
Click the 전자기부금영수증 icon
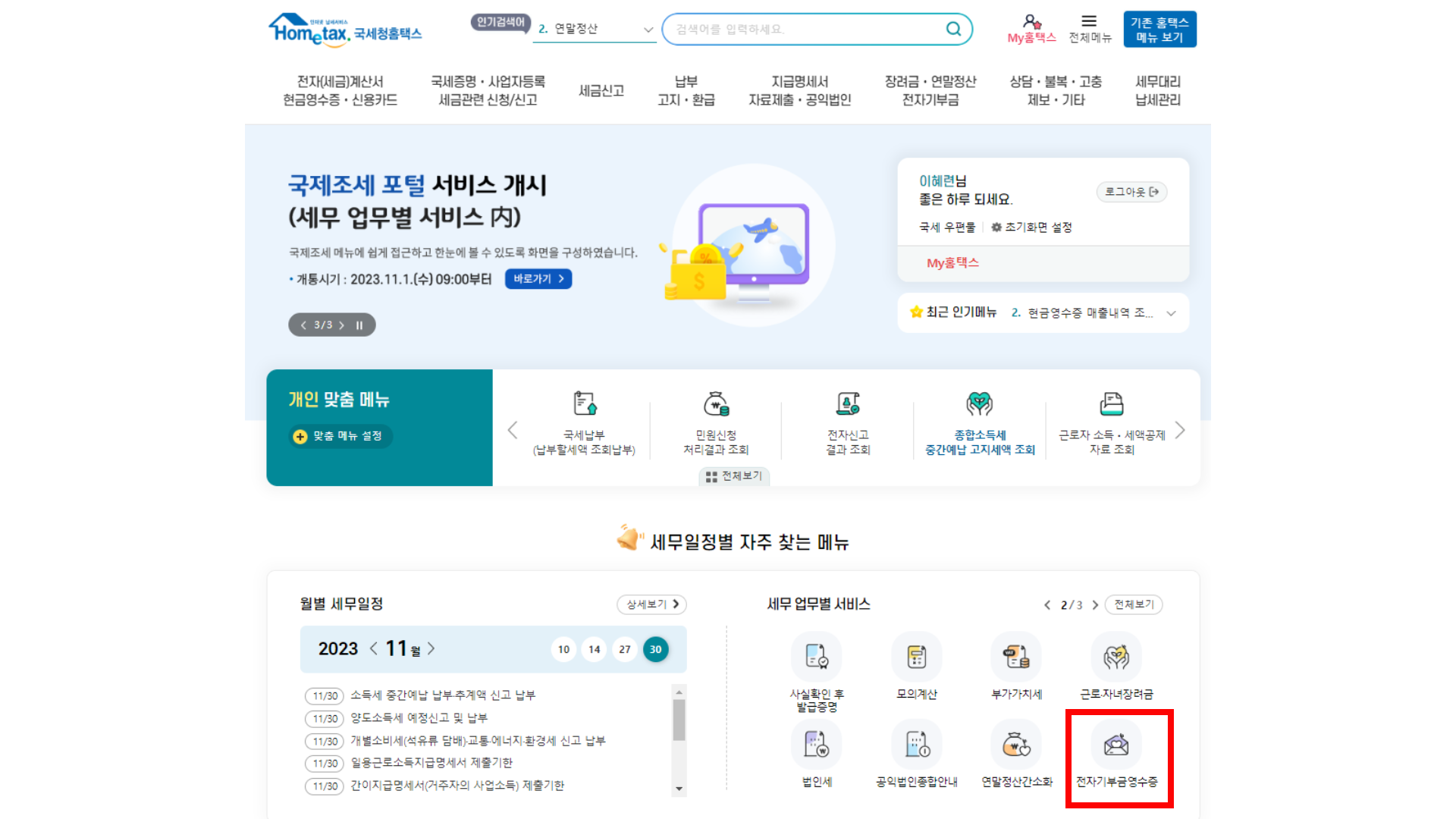coord(1116,745)
